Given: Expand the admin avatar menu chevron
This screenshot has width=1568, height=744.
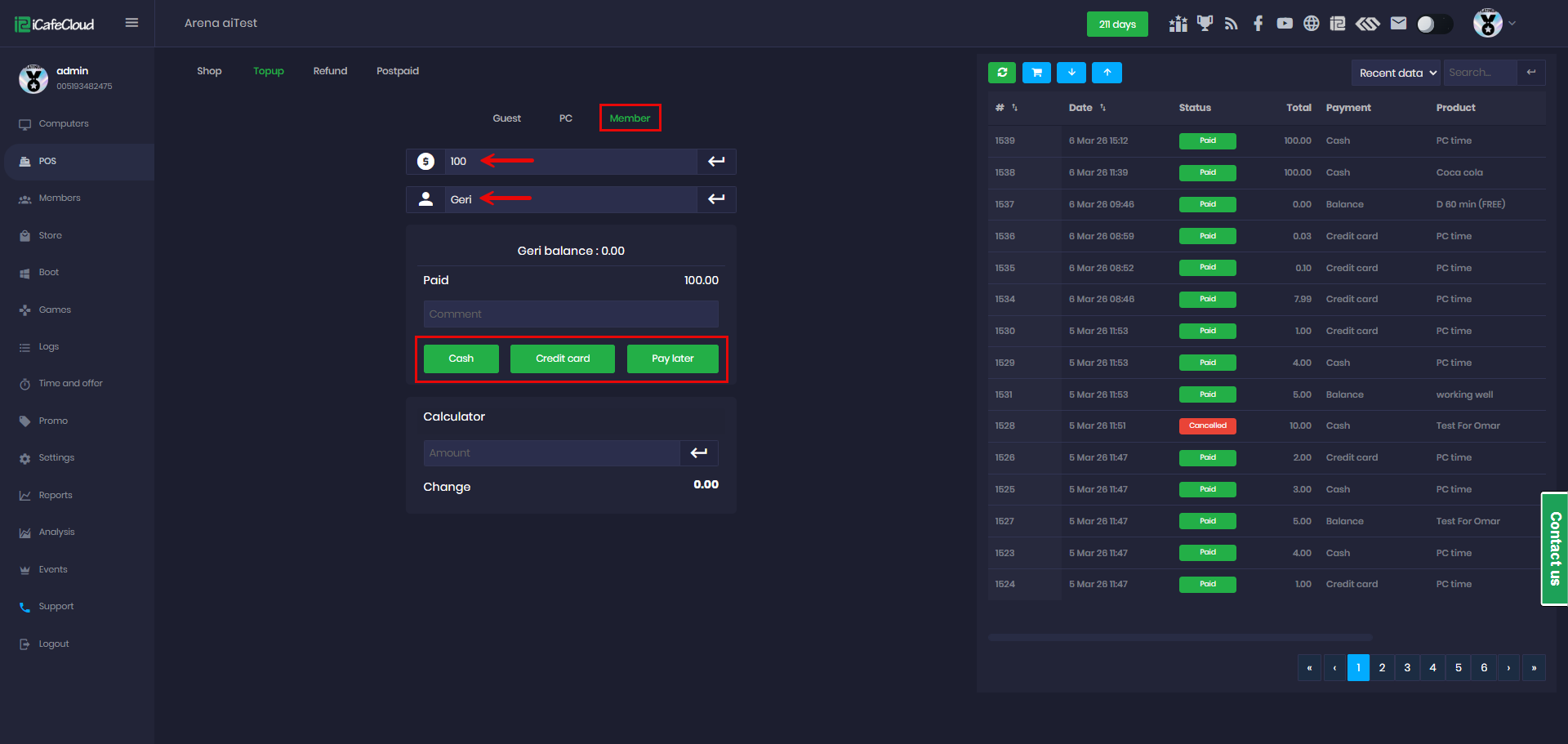Looking at the screenshot, I should click(1512, 24).
